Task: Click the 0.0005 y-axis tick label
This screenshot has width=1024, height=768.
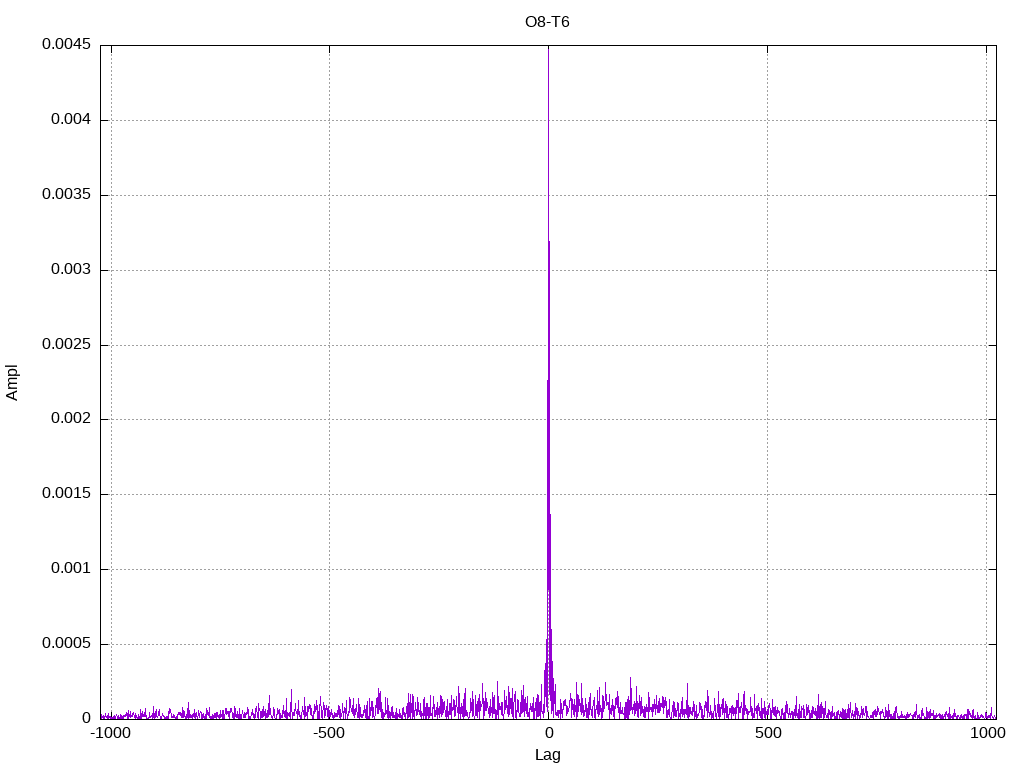Action: coord(67,643)
